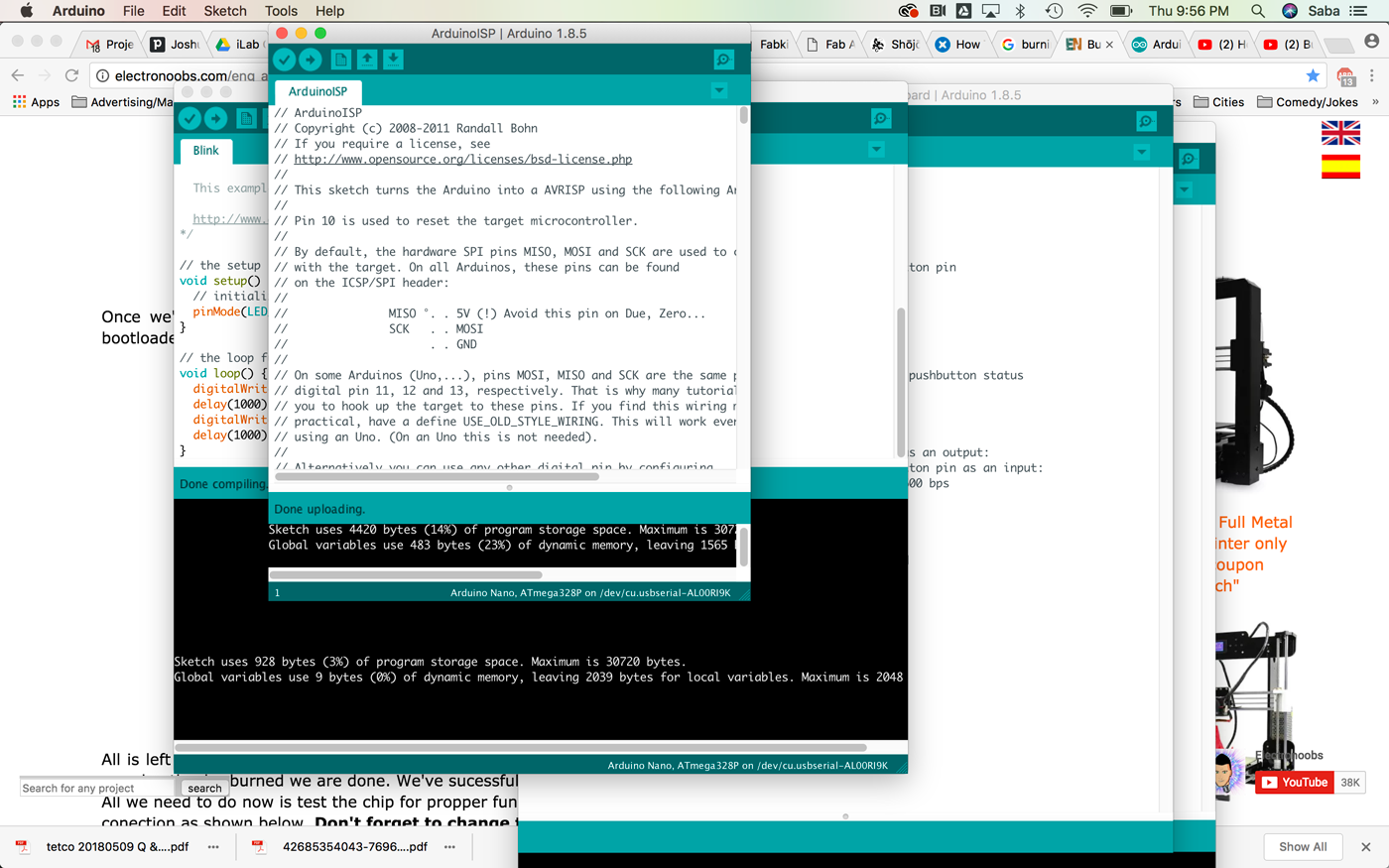This screenshot has width=1389, height=868.
Task: Click Blink console horizontal scrollbar
Action: point(520,748)
